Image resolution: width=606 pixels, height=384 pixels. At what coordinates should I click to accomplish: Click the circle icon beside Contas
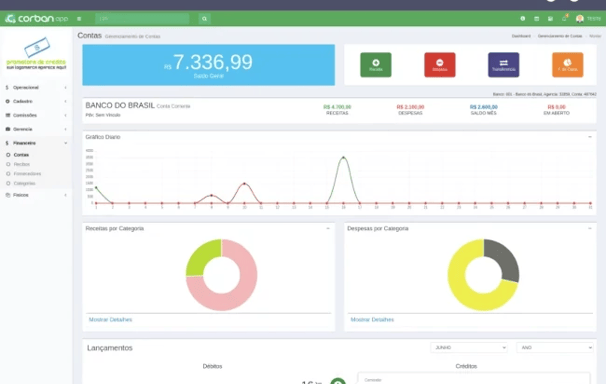[8, 155]
